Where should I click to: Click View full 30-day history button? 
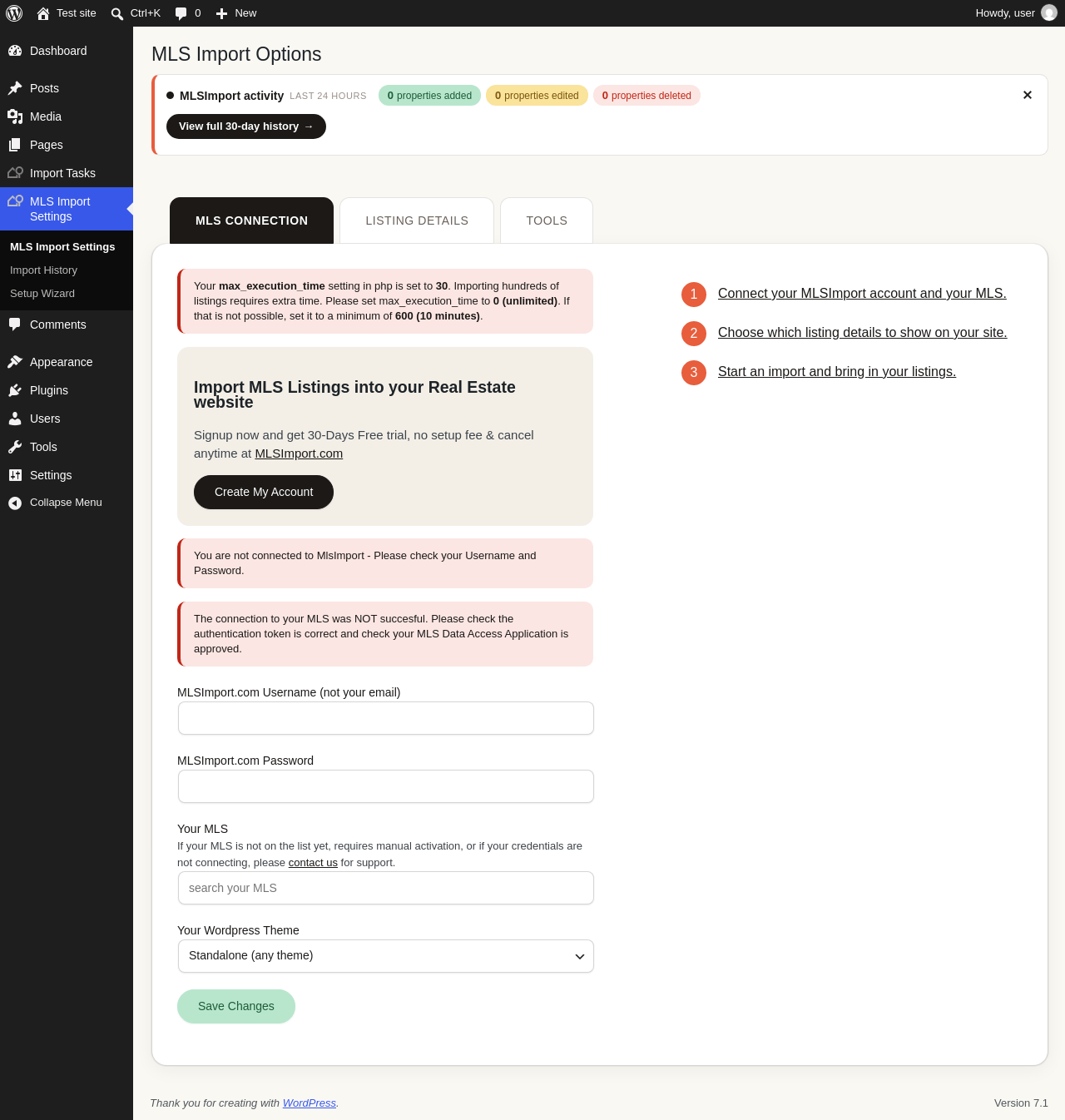(246, 126)
